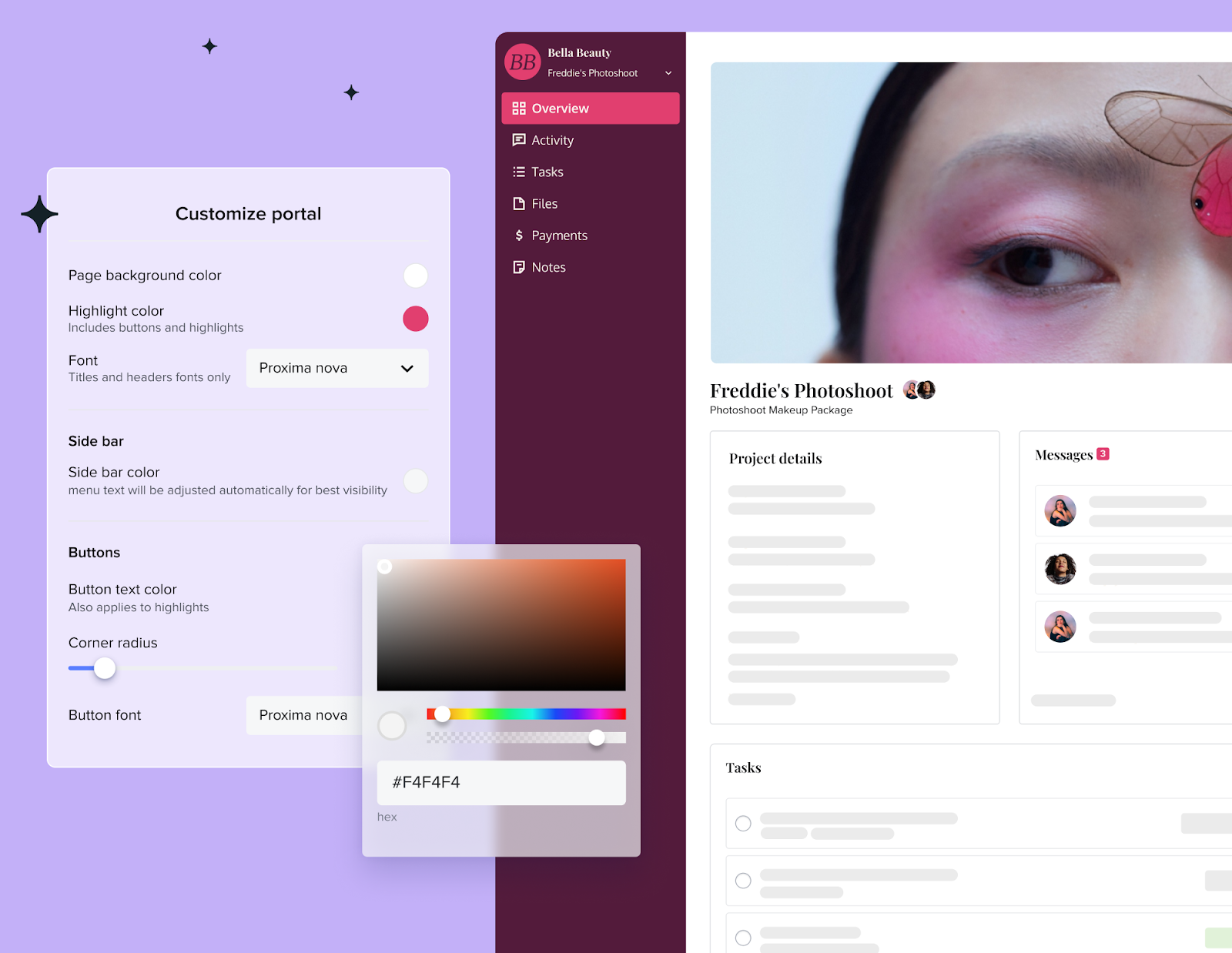Viewport: 1232px width, 953px height.
Task: Open the Files section
Action: 591,203
